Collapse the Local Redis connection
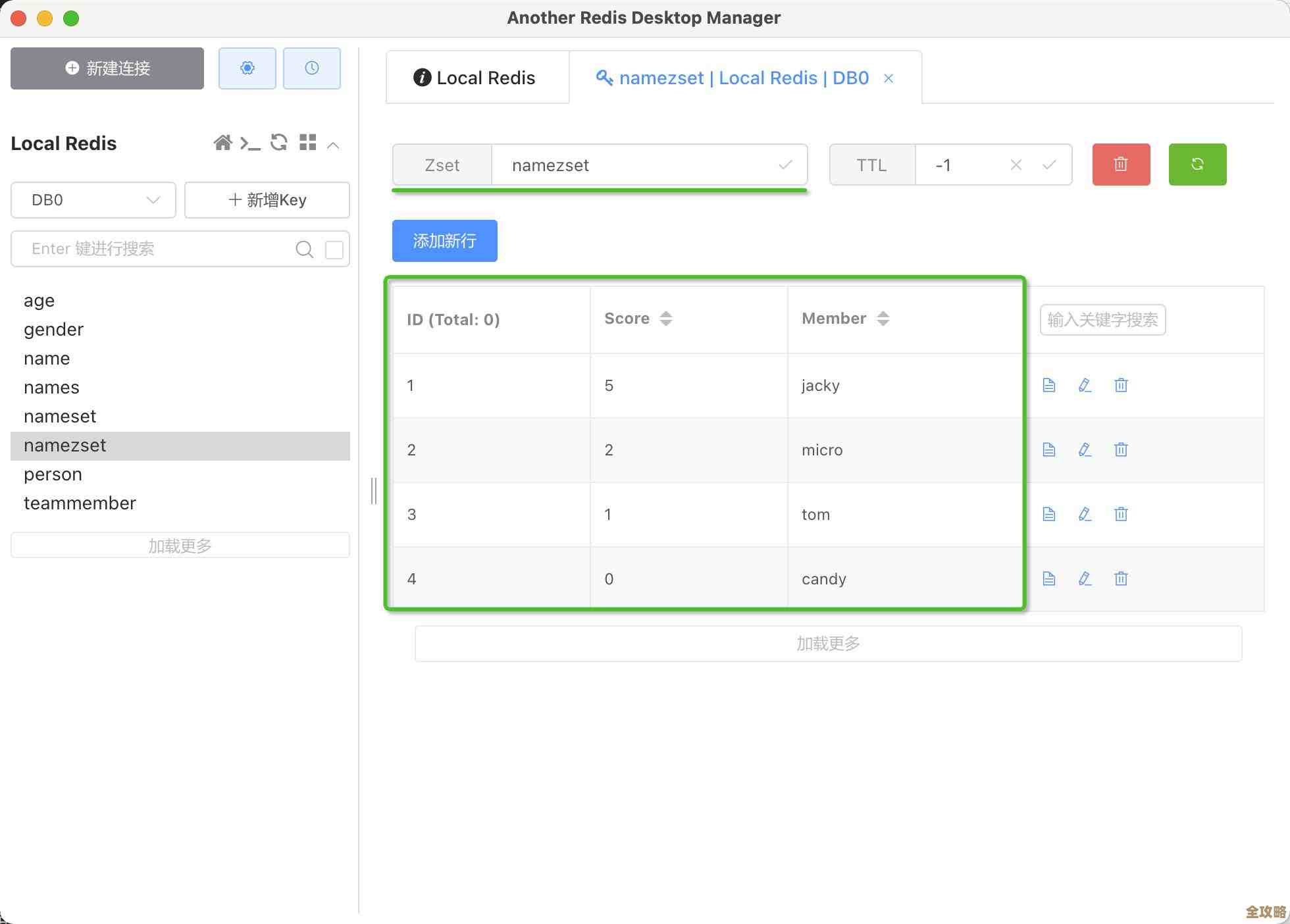 pos(333,144)
